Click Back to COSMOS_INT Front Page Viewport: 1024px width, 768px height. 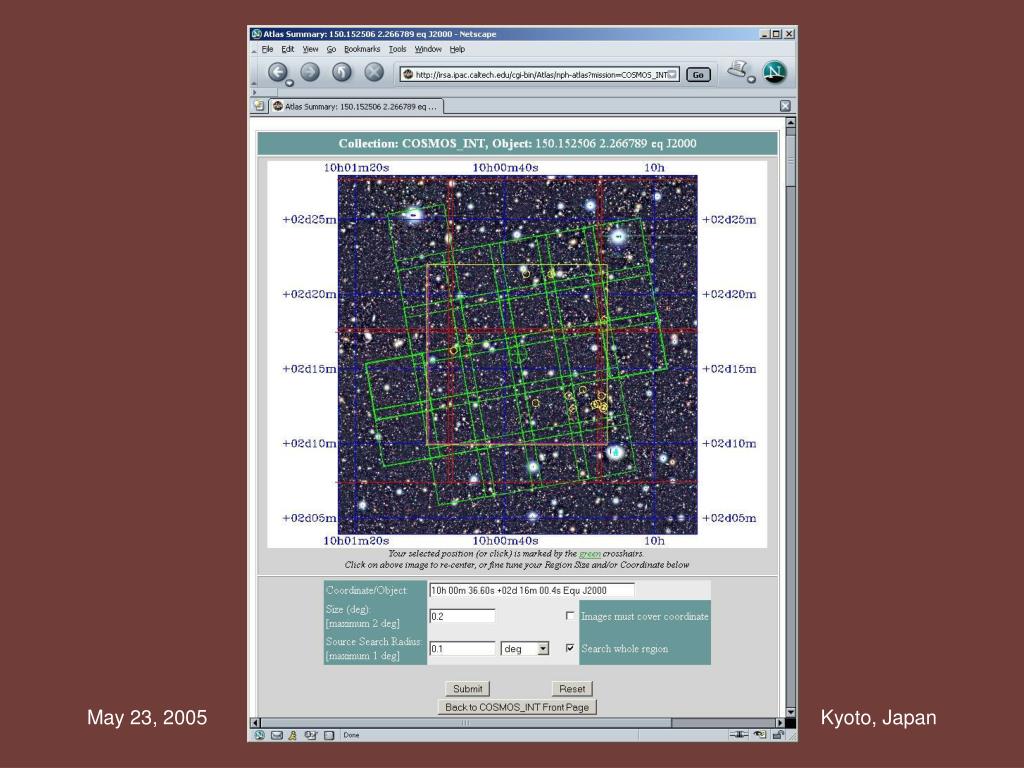tap(517, 707)
